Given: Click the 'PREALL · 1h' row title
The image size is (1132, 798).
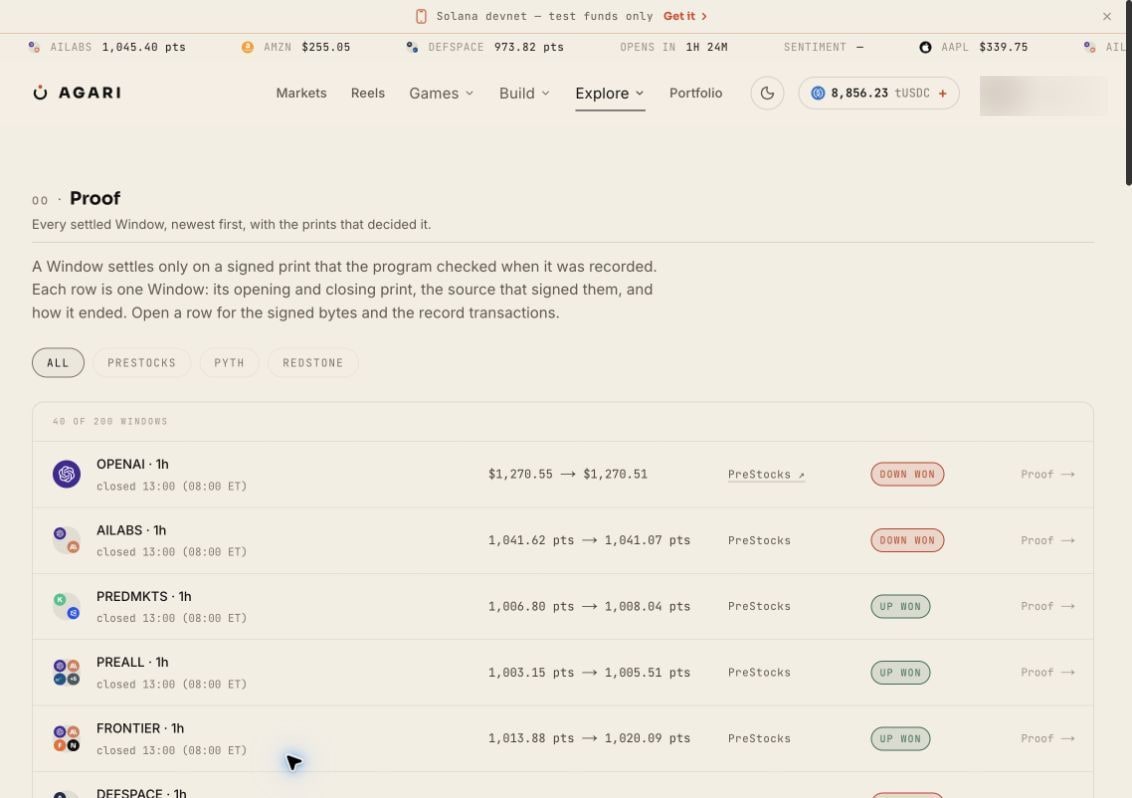Looking at the screenshot, I should (x=132, y=662).
